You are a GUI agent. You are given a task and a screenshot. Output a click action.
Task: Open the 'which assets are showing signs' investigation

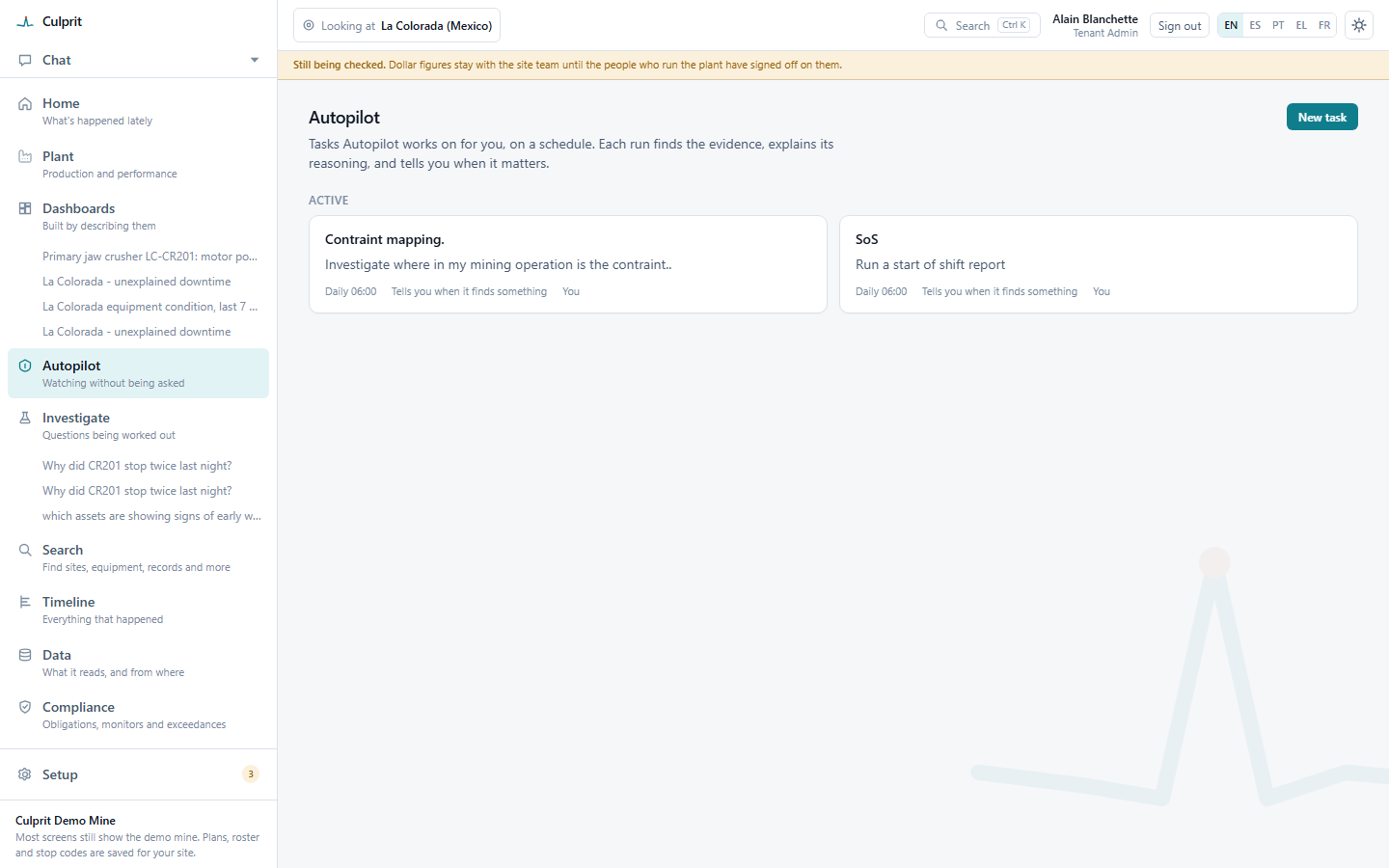[x=151, y=516]
